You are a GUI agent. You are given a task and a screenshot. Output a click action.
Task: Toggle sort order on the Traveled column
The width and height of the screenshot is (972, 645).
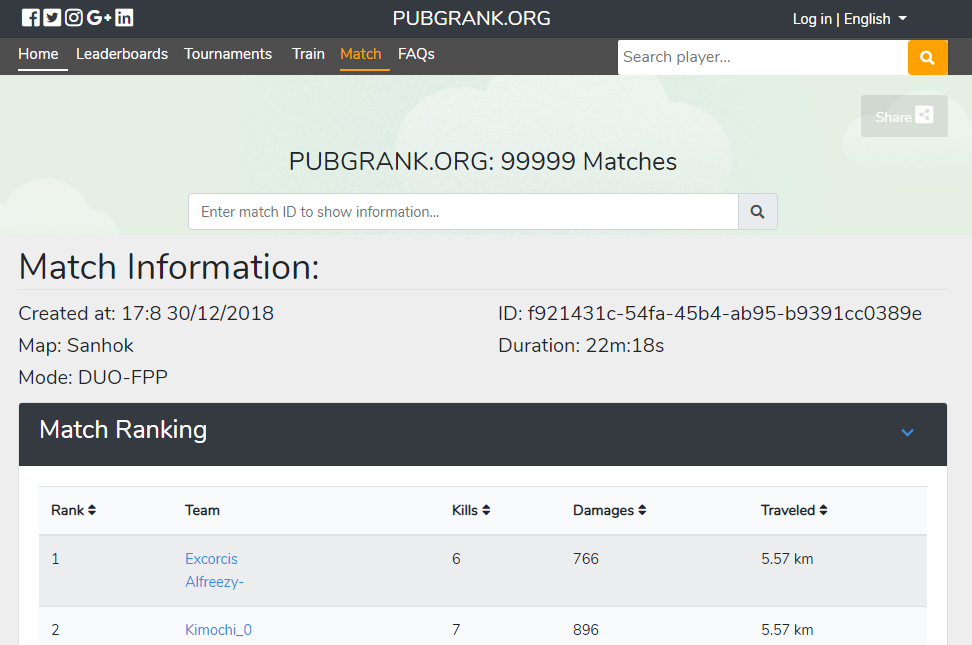(823, 510)
